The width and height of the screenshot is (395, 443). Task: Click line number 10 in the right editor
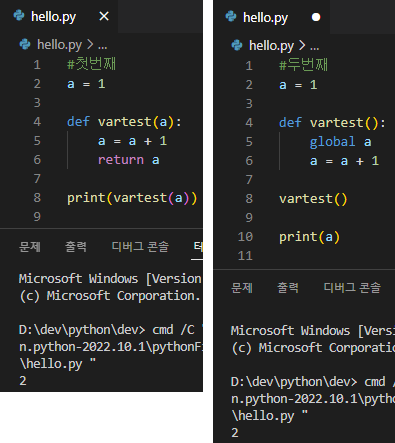pyautogui.click(x=245, y=237)
